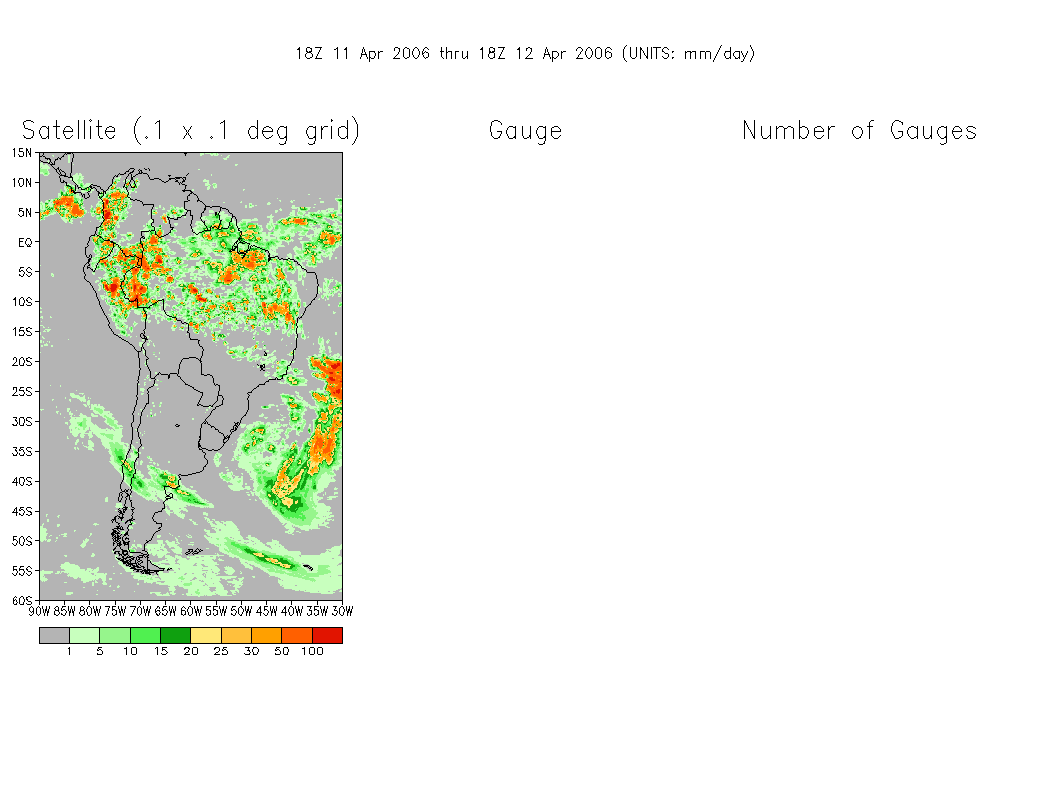The height and width of the screenshot is (800, 1050).
Task: Click the date range title text
Action: [525, 54]
